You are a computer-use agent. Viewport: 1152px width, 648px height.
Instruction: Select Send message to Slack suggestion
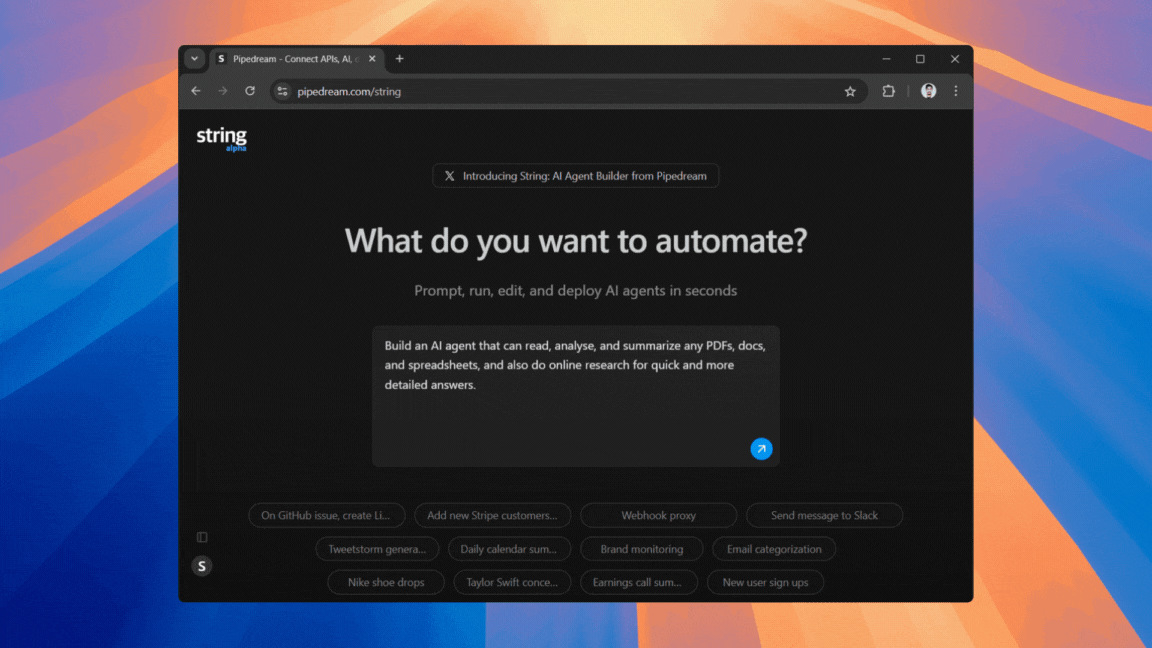click(824, 515)
